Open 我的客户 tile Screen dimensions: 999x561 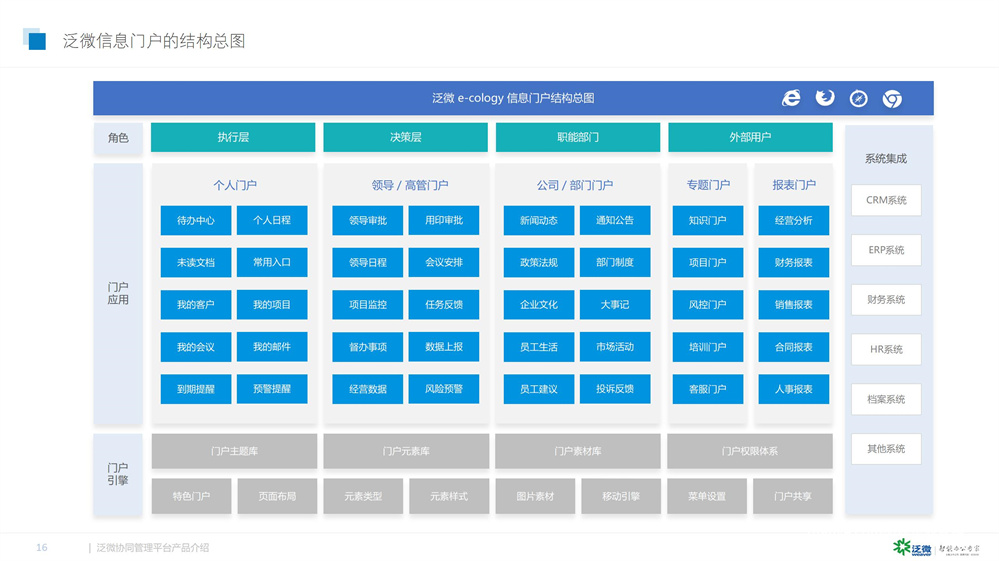pyautogui.click(x=196, y=304)
